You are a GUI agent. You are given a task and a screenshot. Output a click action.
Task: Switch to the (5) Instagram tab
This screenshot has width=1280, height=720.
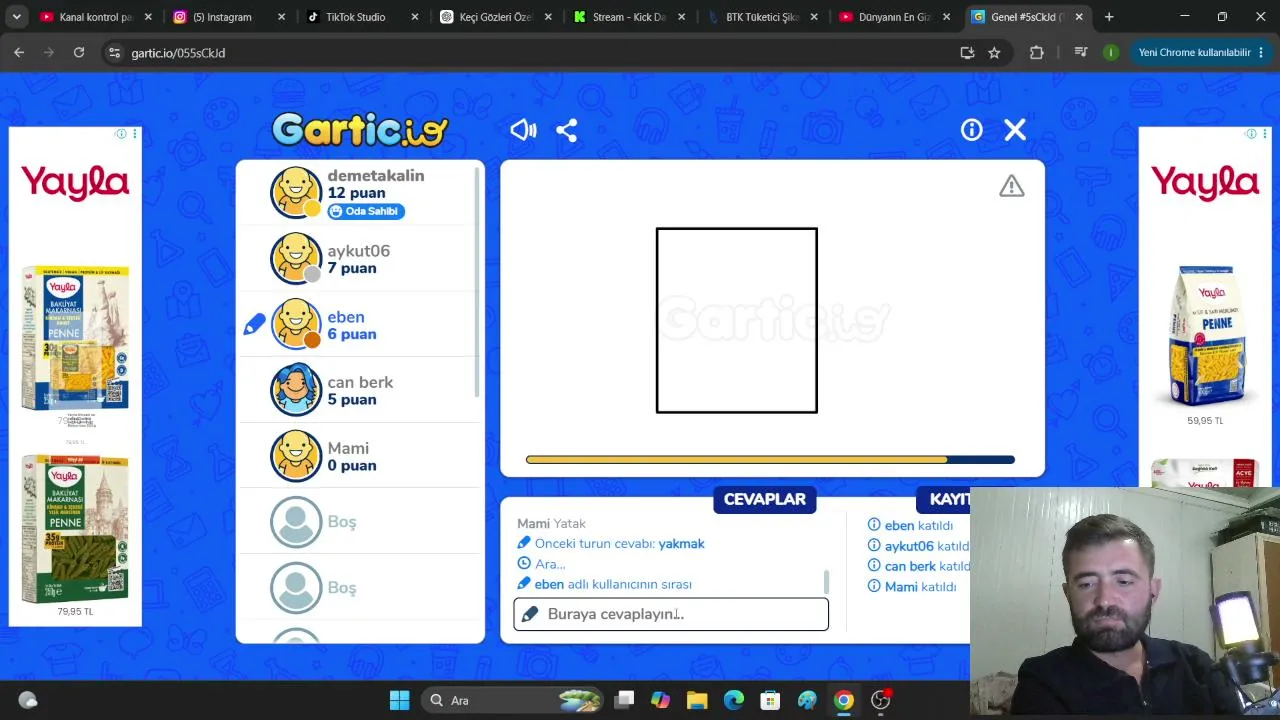pos(229,17)
